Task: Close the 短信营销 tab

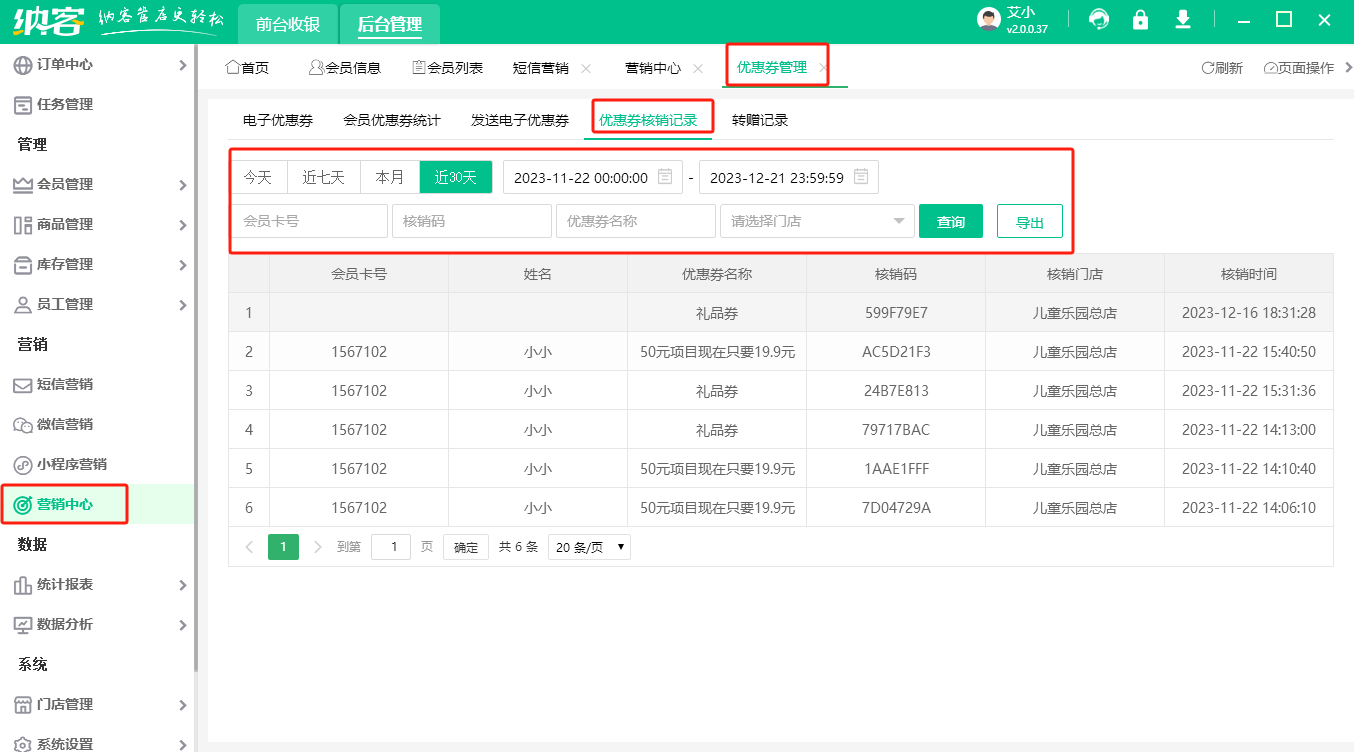Action: coord(586,68)
